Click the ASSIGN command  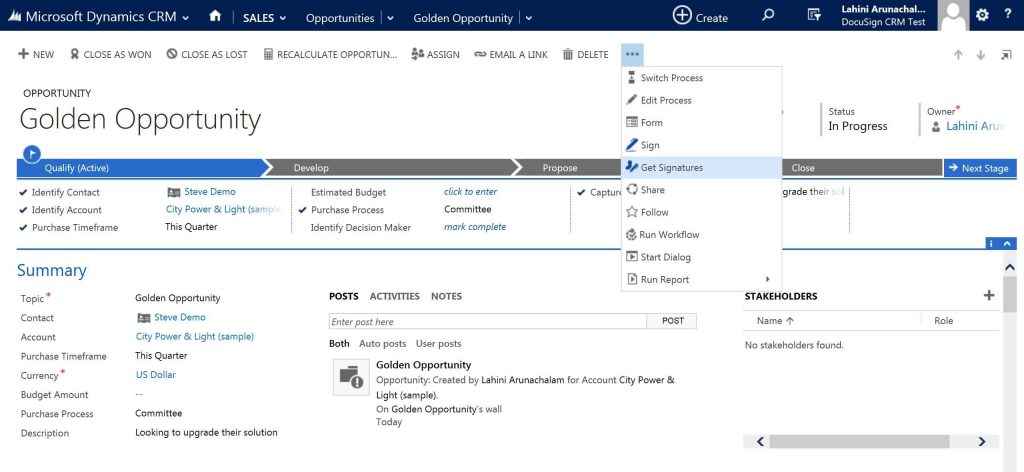click(436, 54)
